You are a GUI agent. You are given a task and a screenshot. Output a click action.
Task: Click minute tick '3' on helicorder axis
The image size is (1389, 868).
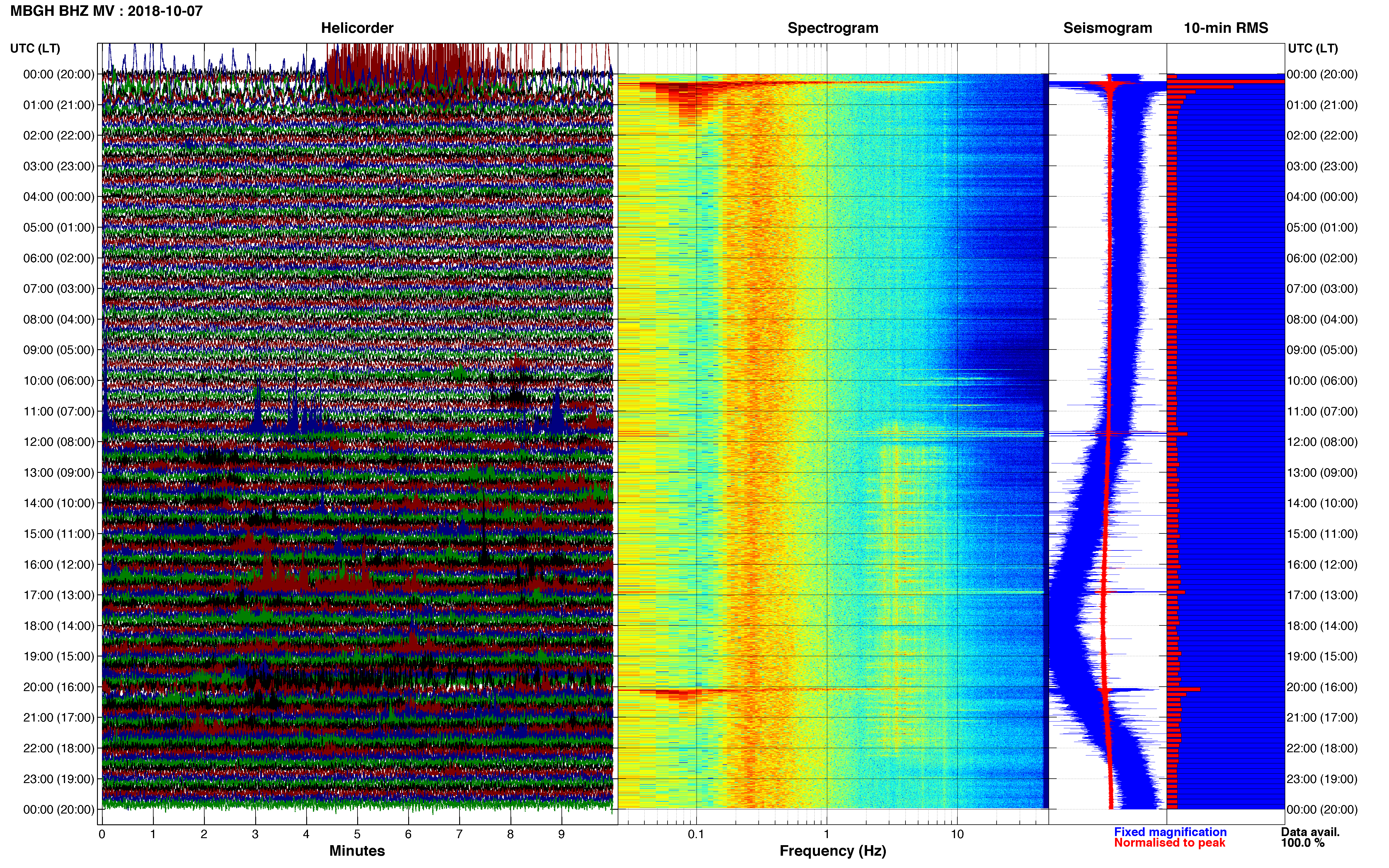[255, 835]
